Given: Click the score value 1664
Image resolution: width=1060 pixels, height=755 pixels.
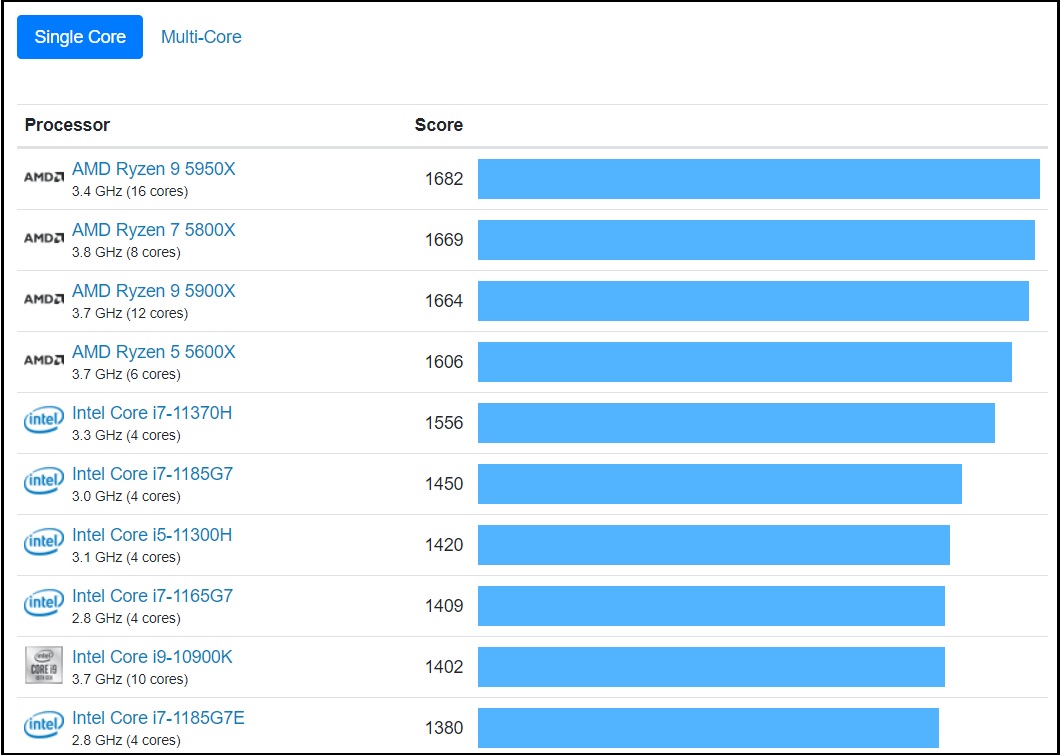Looking at the screenshot, I should pyautogui.click(x=444, y=301).
